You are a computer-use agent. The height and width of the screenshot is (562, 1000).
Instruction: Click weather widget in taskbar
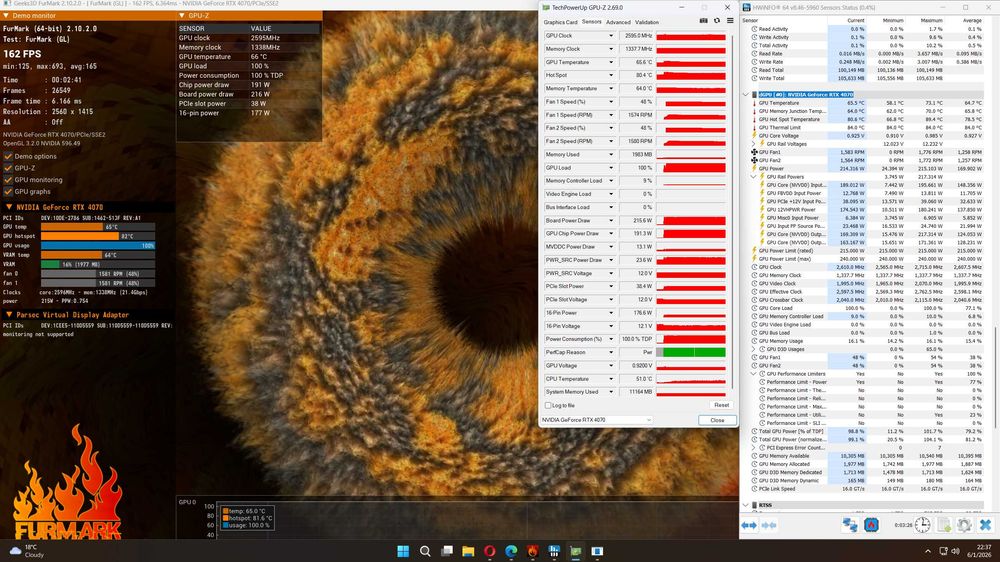(26, 551)
